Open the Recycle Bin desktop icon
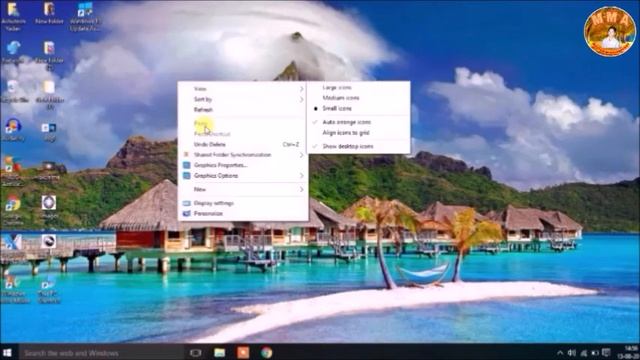 (13, 92)
